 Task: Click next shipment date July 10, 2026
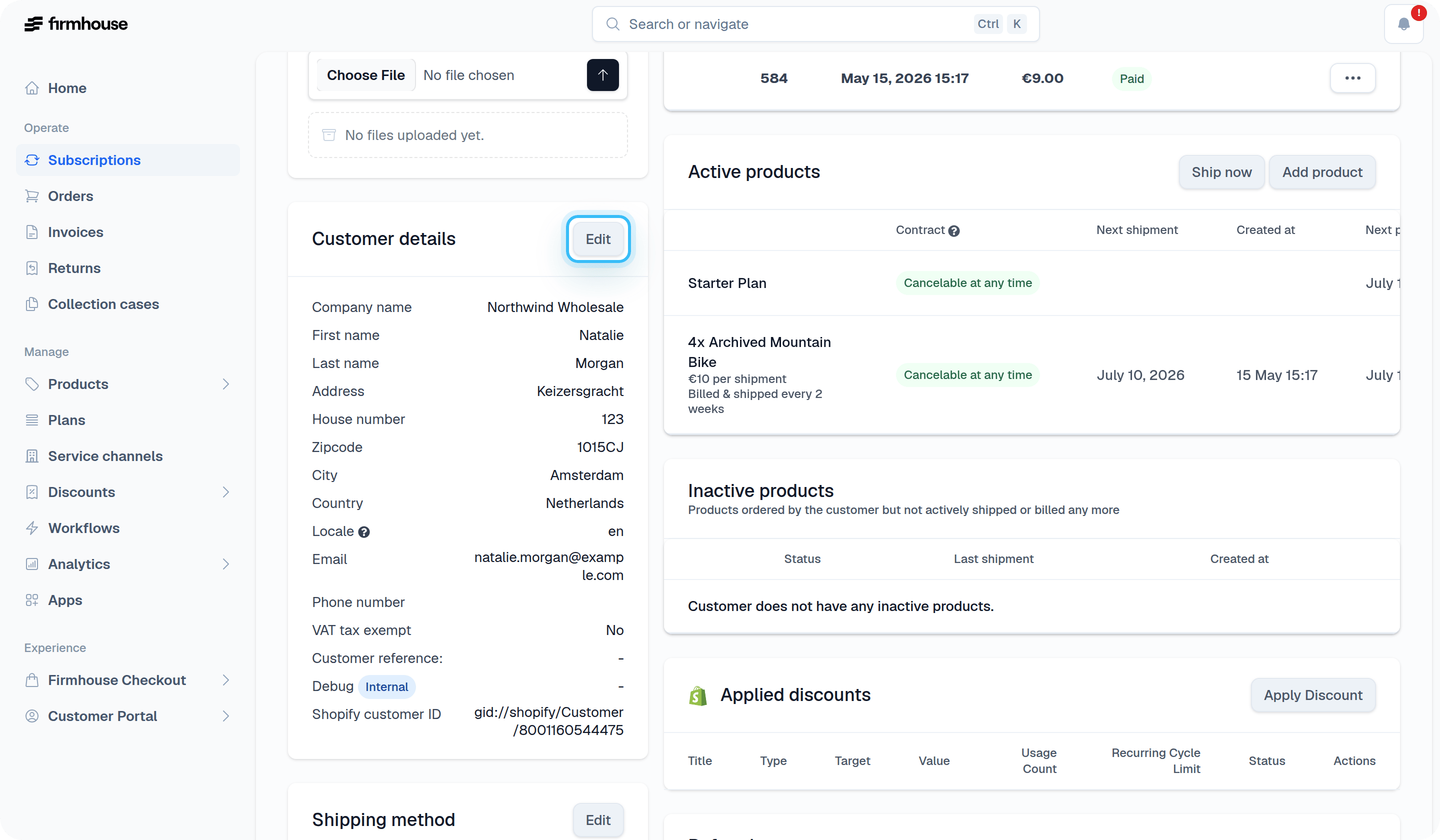coord(1140,375)
